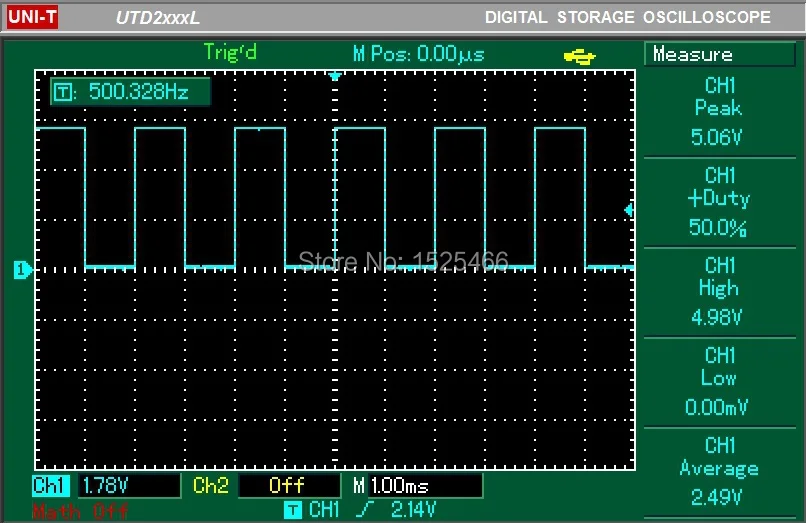The height and width of the screenshot is (523, 806).
Task: Click the M Pos: 0.00µs readout
Action: pos(418,54)
